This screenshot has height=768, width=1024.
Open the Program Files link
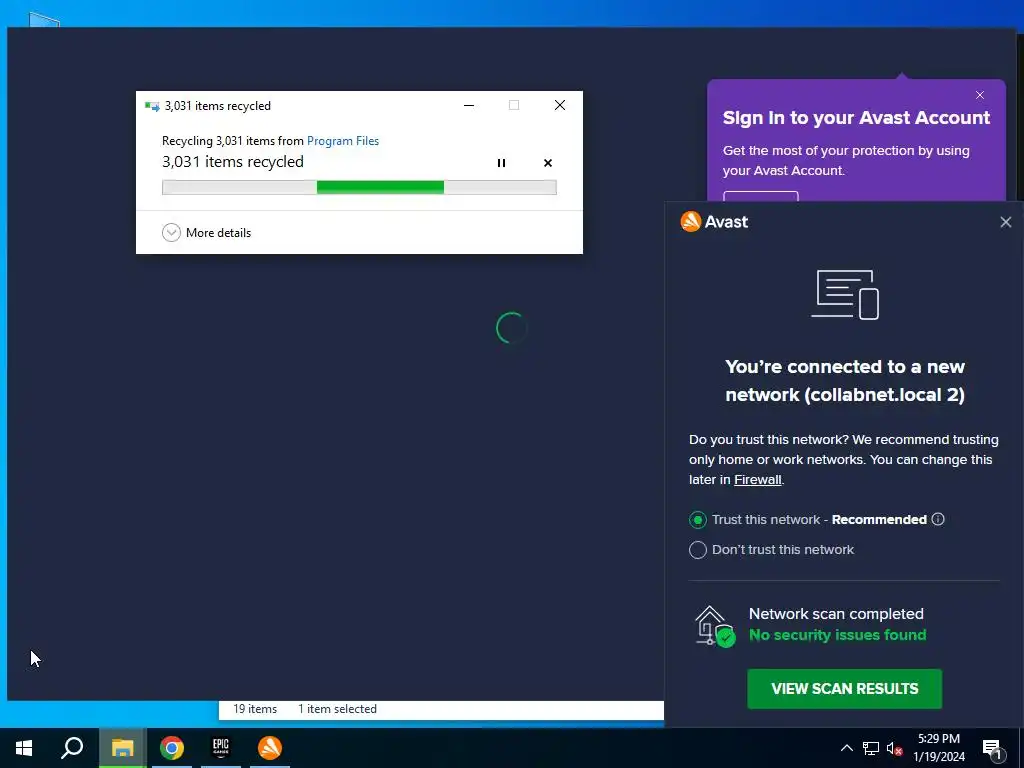tap(343, 141)
